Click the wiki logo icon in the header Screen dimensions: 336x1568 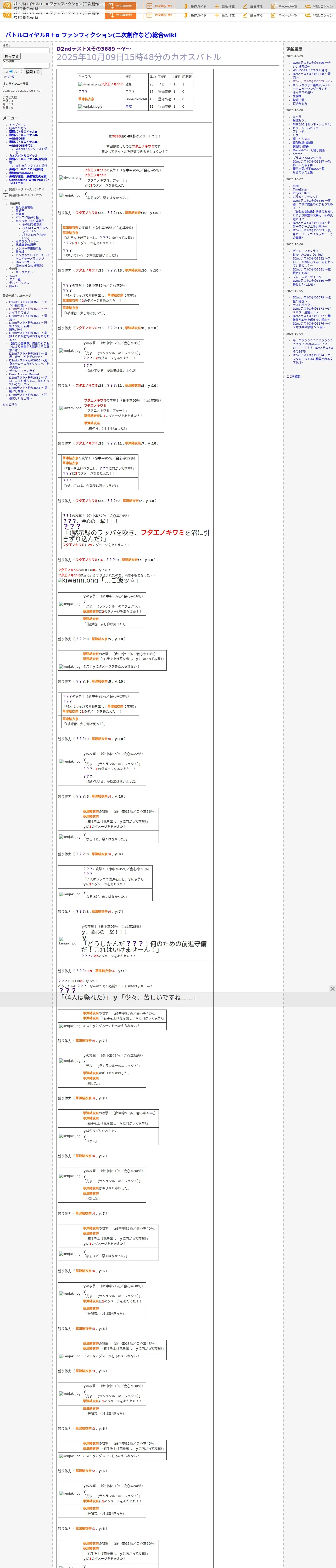7,6
